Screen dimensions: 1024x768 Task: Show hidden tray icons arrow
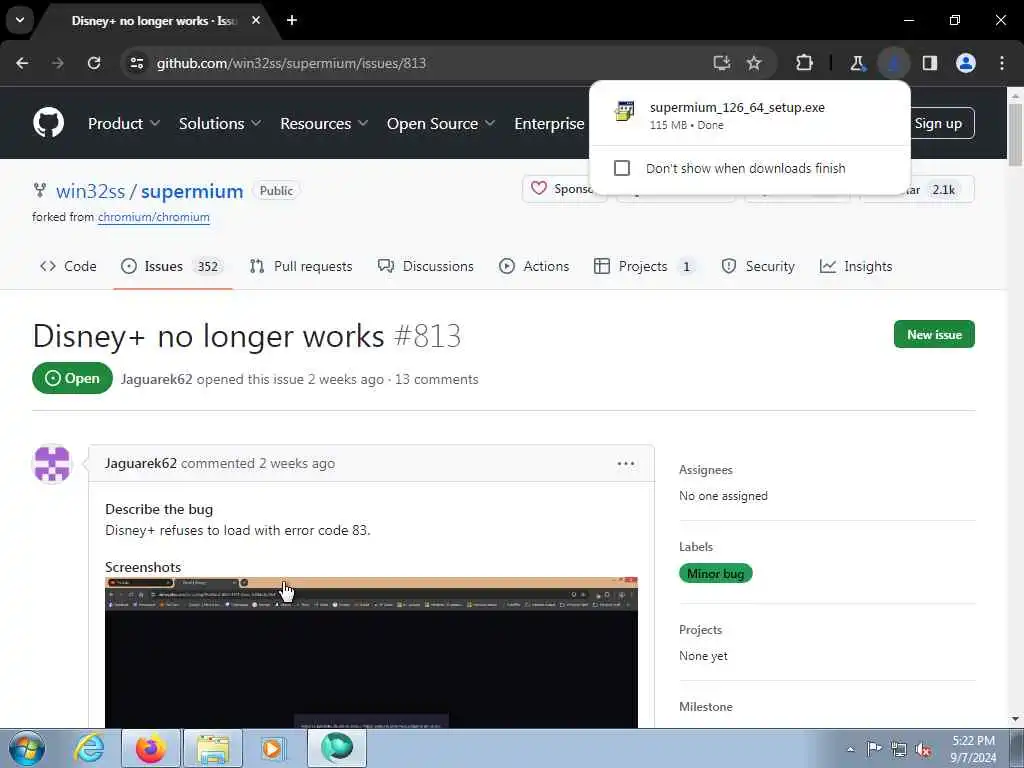point(850,749)
